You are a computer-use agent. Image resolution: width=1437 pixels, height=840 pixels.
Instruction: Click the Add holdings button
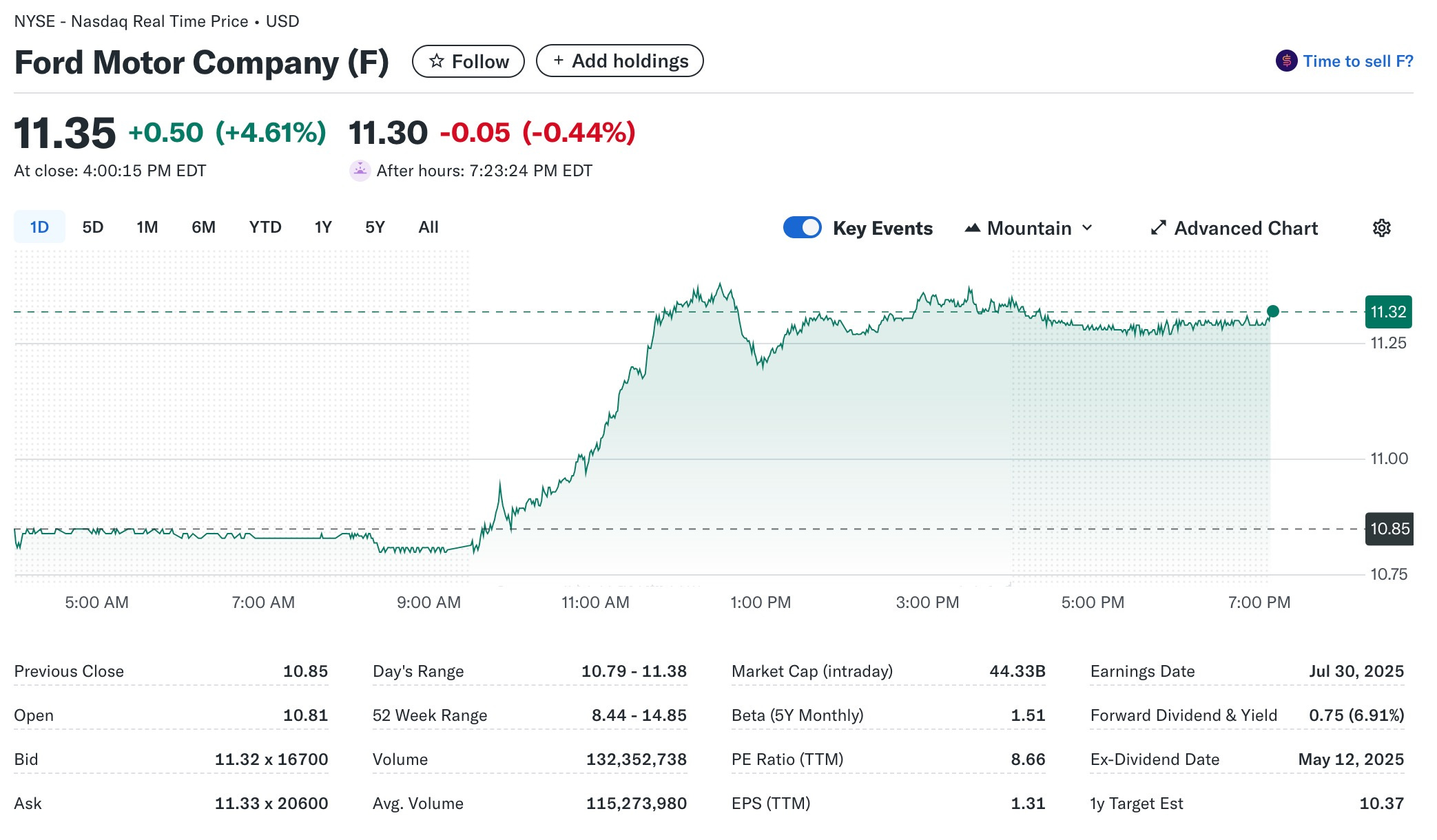point(619,61)
